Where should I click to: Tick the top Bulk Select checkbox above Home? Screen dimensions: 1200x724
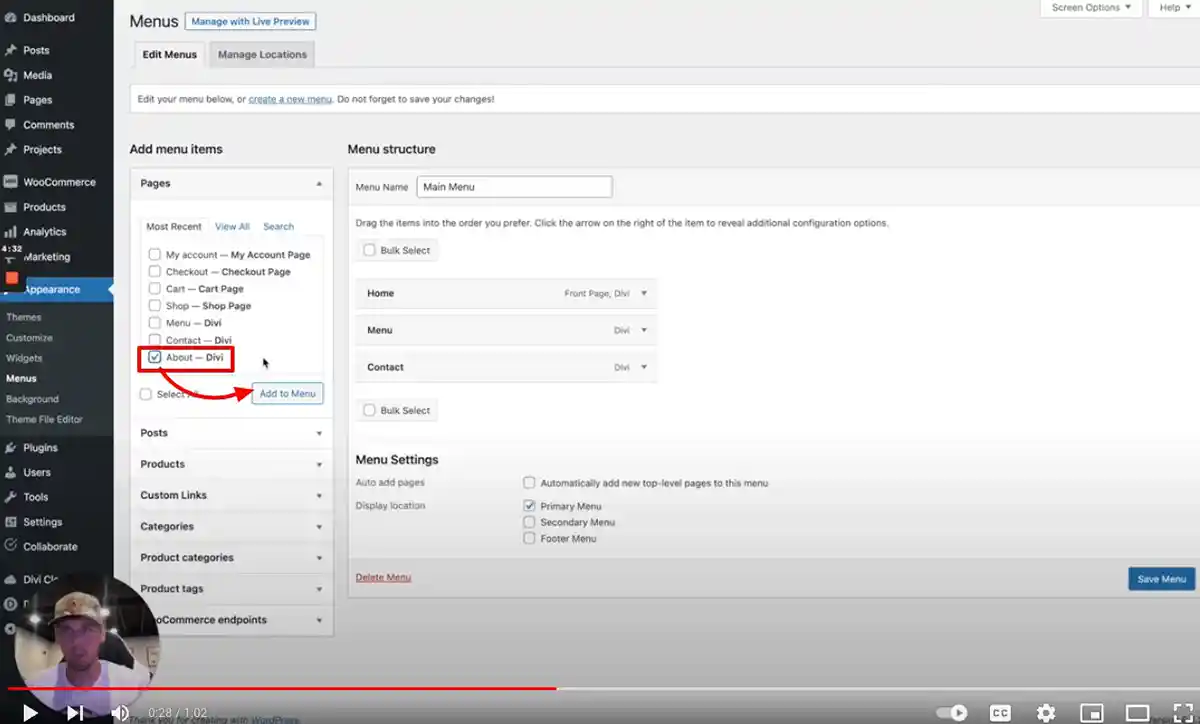(x=370, y=250)
